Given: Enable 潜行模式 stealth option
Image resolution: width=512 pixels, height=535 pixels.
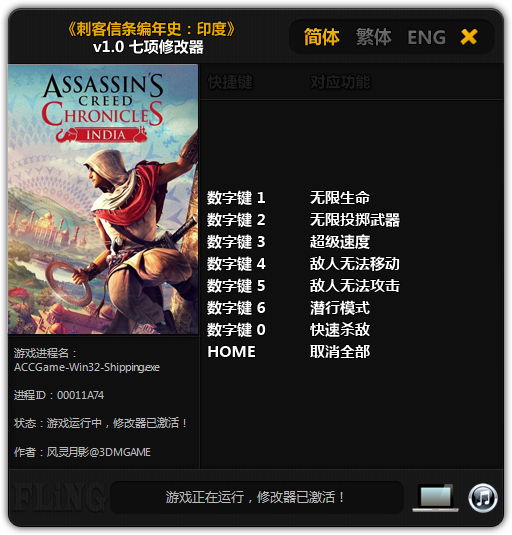Looking at the screenshot, I should [339, 308].
